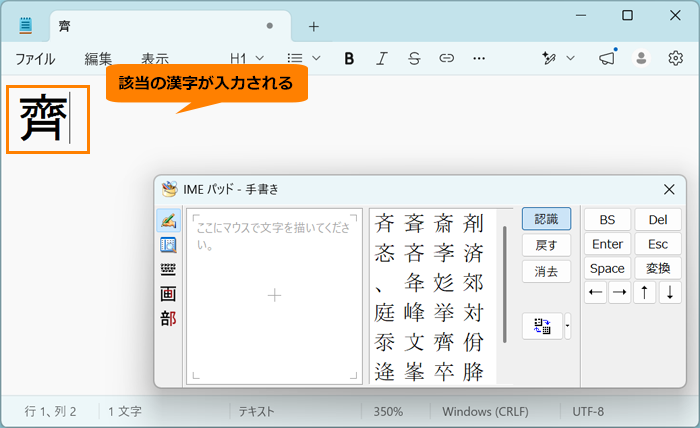Click the テキスト format indicator

[256, 411]
